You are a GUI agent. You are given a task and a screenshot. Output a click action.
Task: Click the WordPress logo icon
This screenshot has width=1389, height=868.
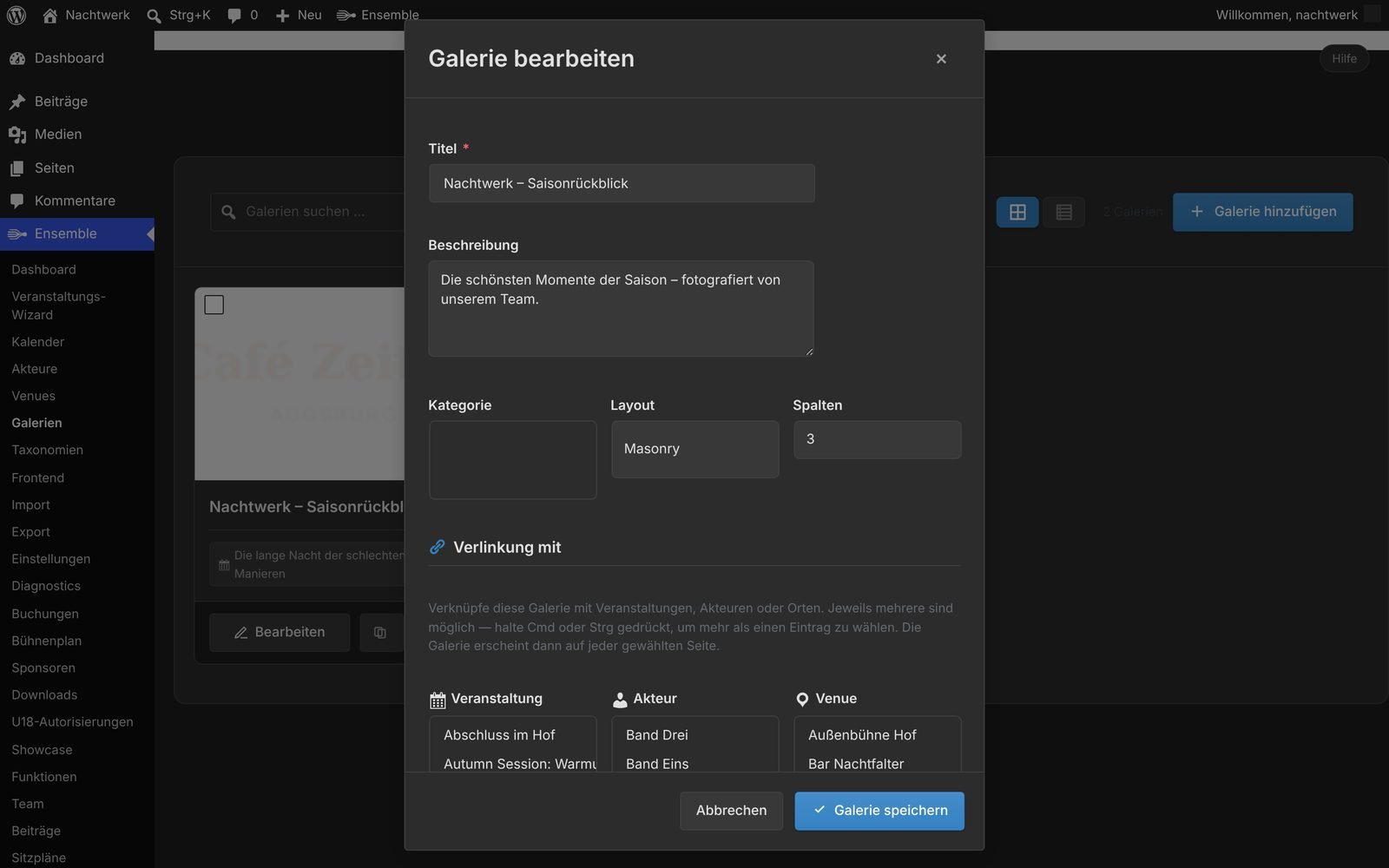pyautogui.click(x=16, y=15)
